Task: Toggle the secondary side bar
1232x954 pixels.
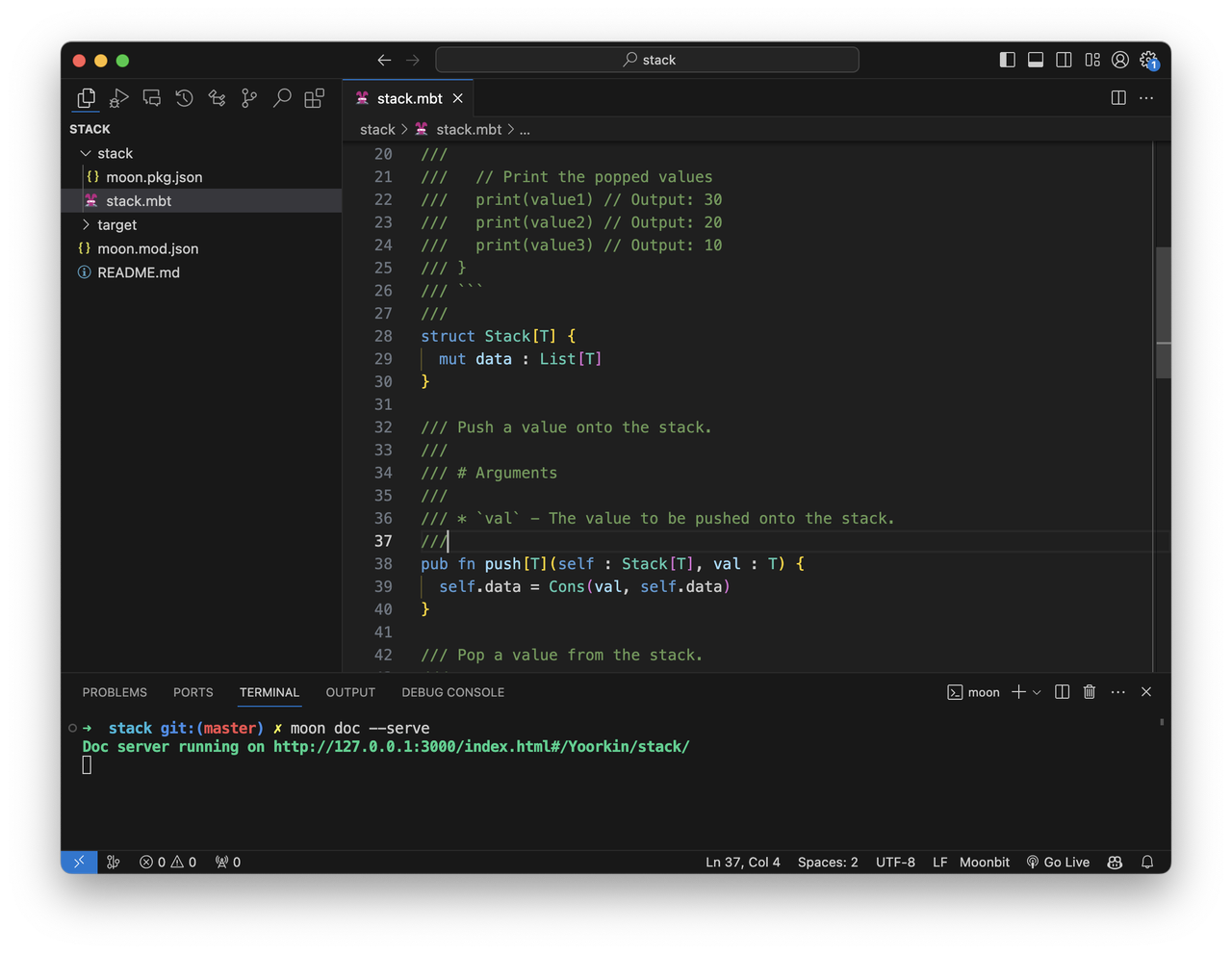Action: 1064,60
